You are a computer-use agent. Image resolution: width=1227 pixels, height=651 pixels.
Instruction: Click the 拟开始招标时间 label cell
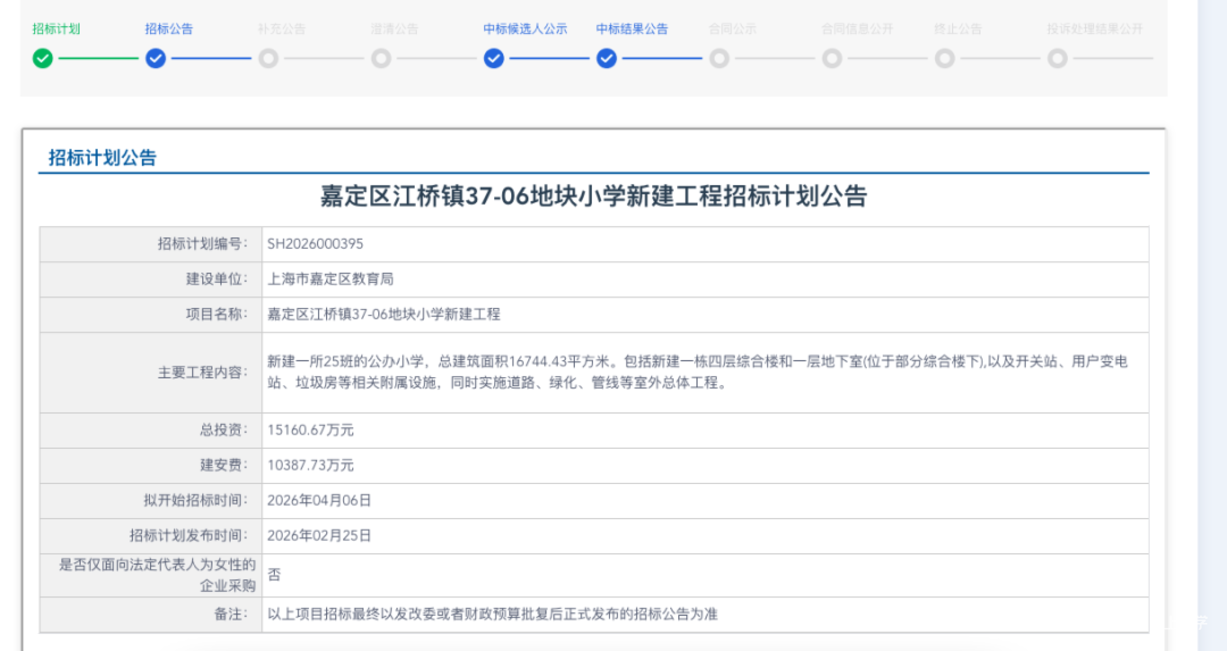click(x=151, y=500)
